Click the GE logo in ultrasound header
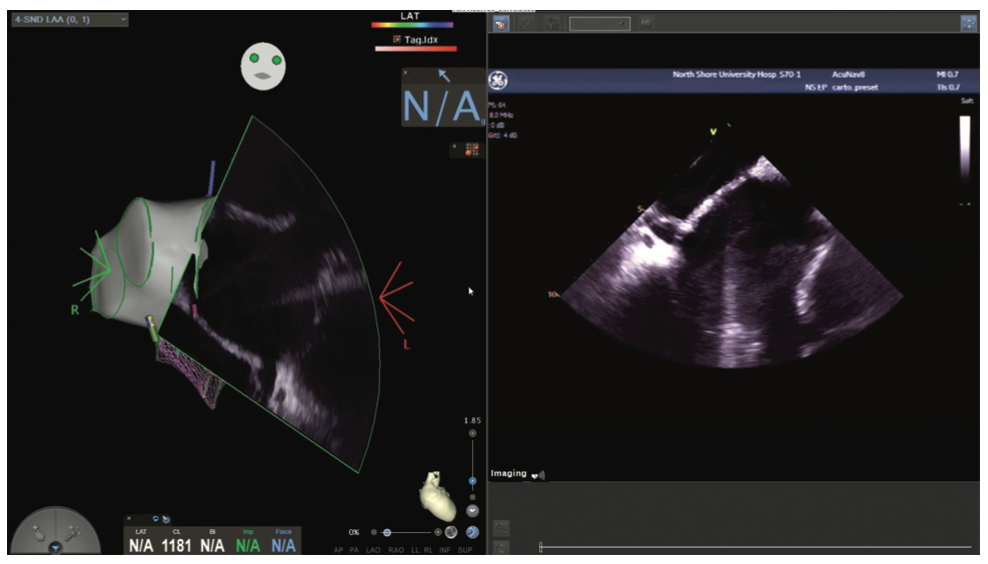 tap(498, 80)
